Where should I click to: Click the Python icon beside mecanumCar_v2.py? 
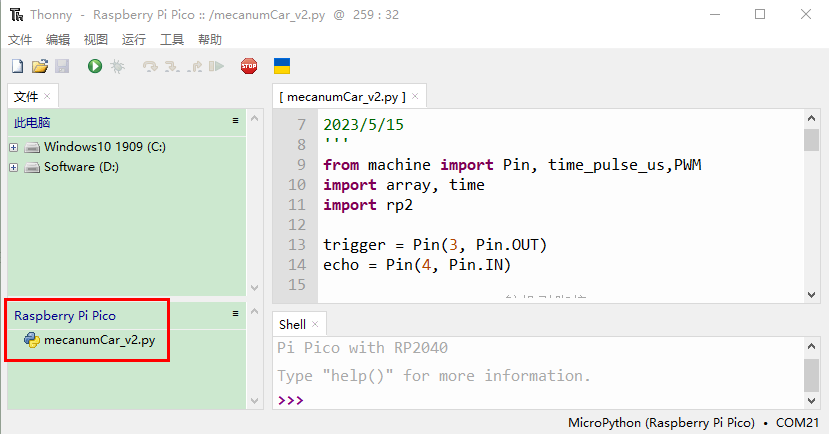click(x=32, y=340)
